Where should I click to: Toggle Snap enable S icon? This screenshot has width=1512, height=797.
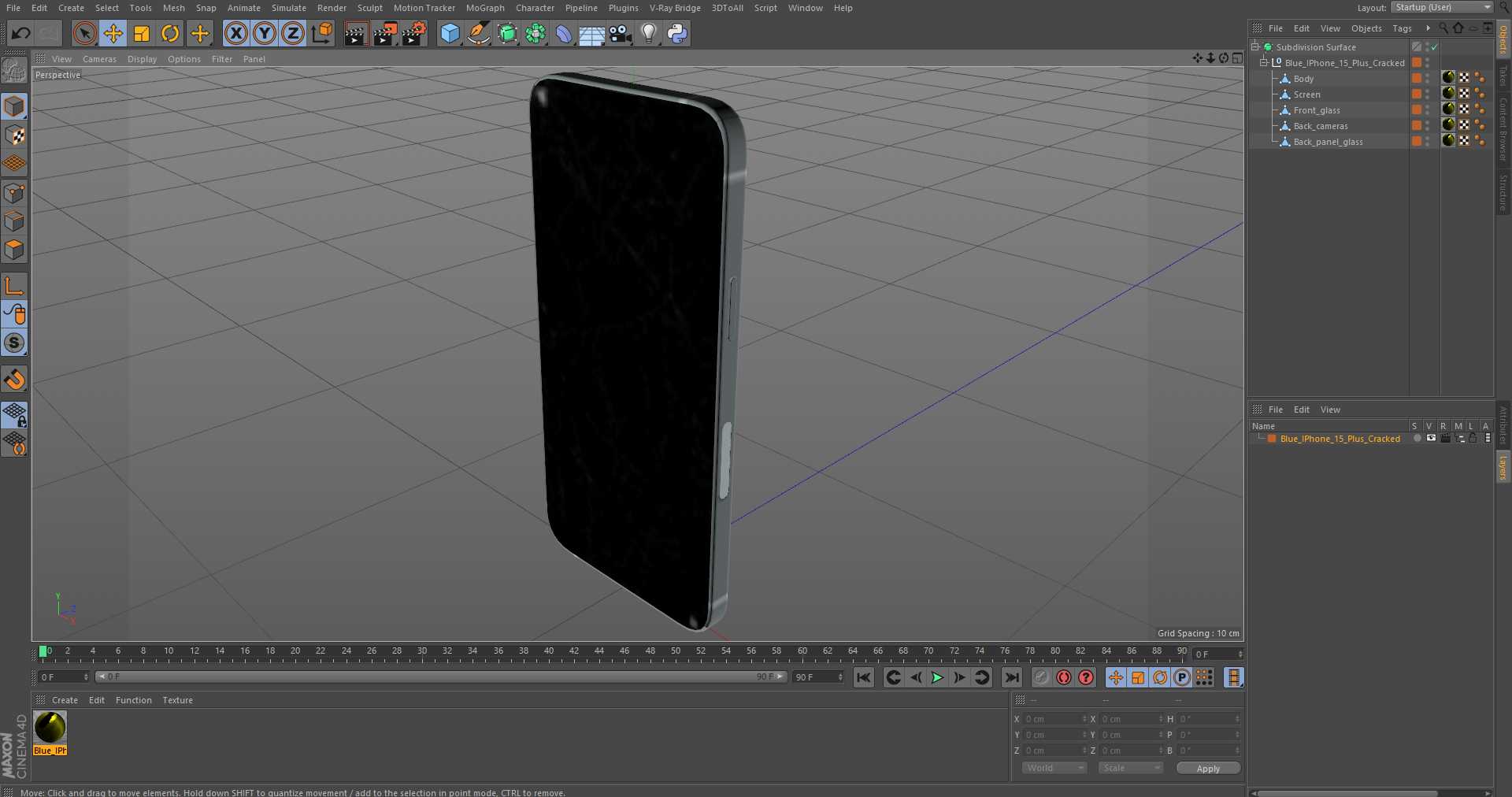coord(14,343)
